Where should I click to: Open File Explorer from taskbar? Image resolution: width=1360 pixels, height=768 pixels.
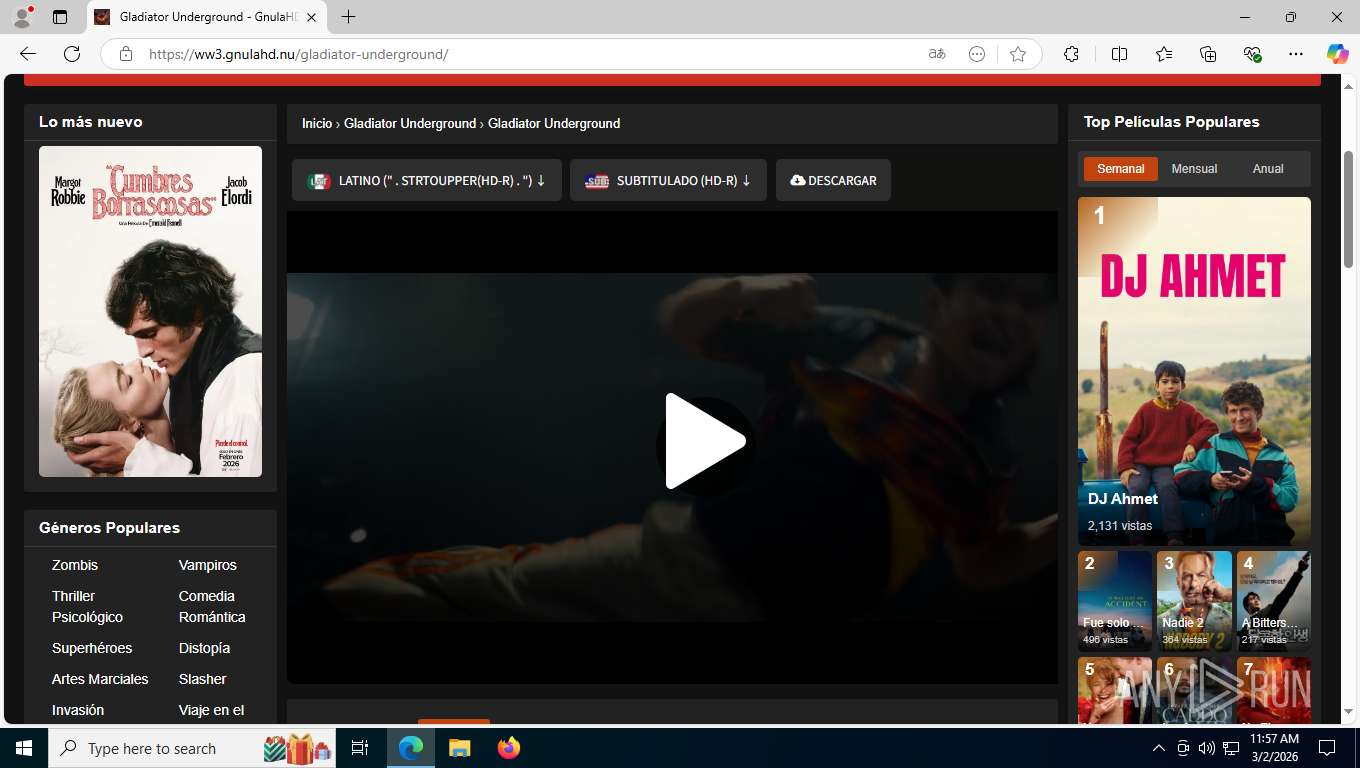[459, 748]
